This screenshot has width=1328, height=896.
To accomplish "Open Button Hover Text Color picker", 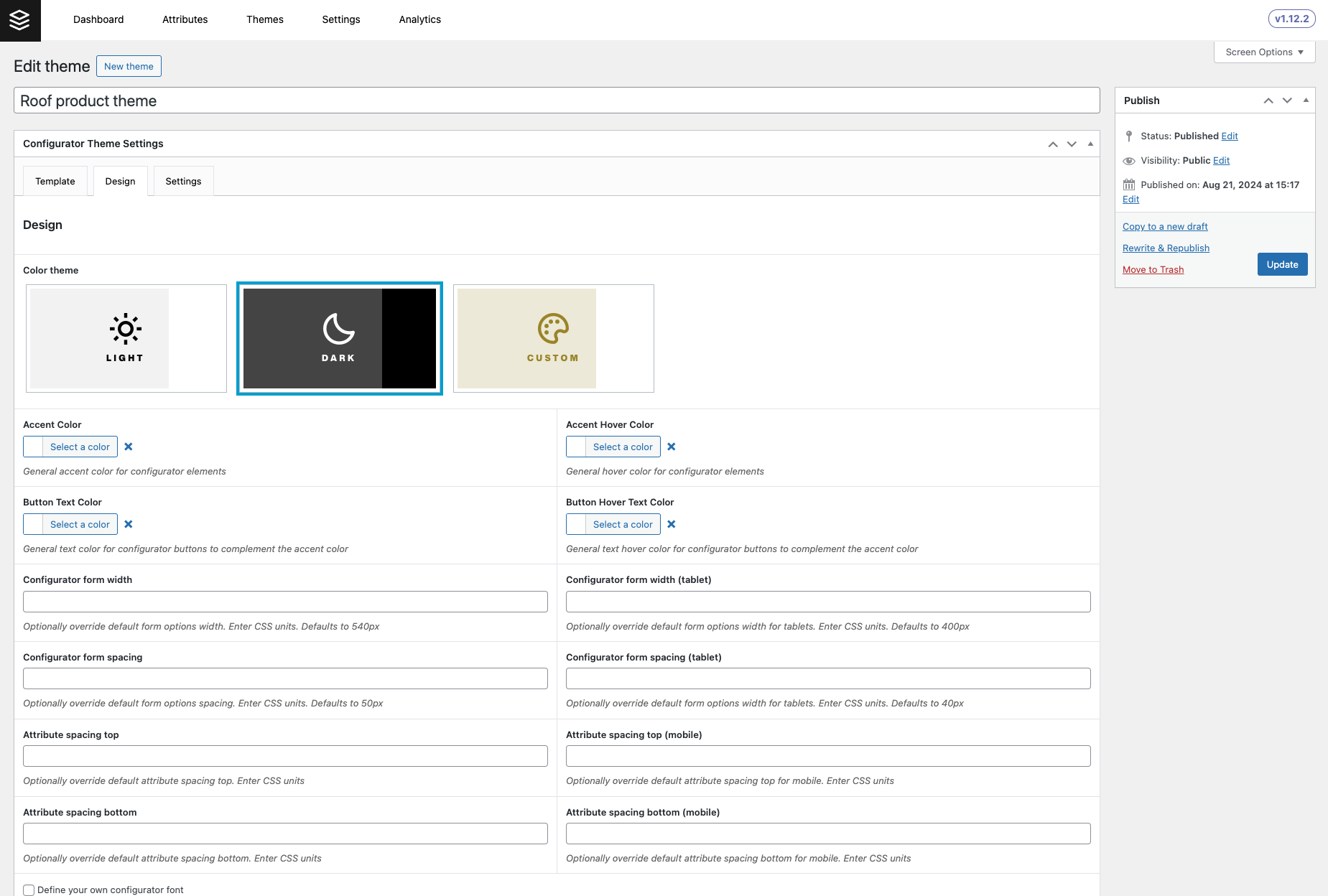I will (x=613, y=524).
